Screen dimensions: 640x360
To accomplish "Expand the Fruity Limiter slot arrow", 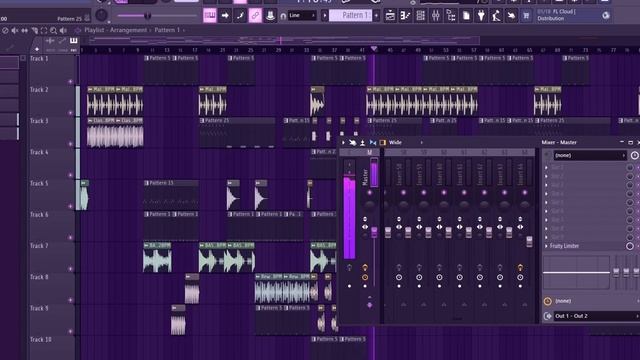I will (547, 246).
